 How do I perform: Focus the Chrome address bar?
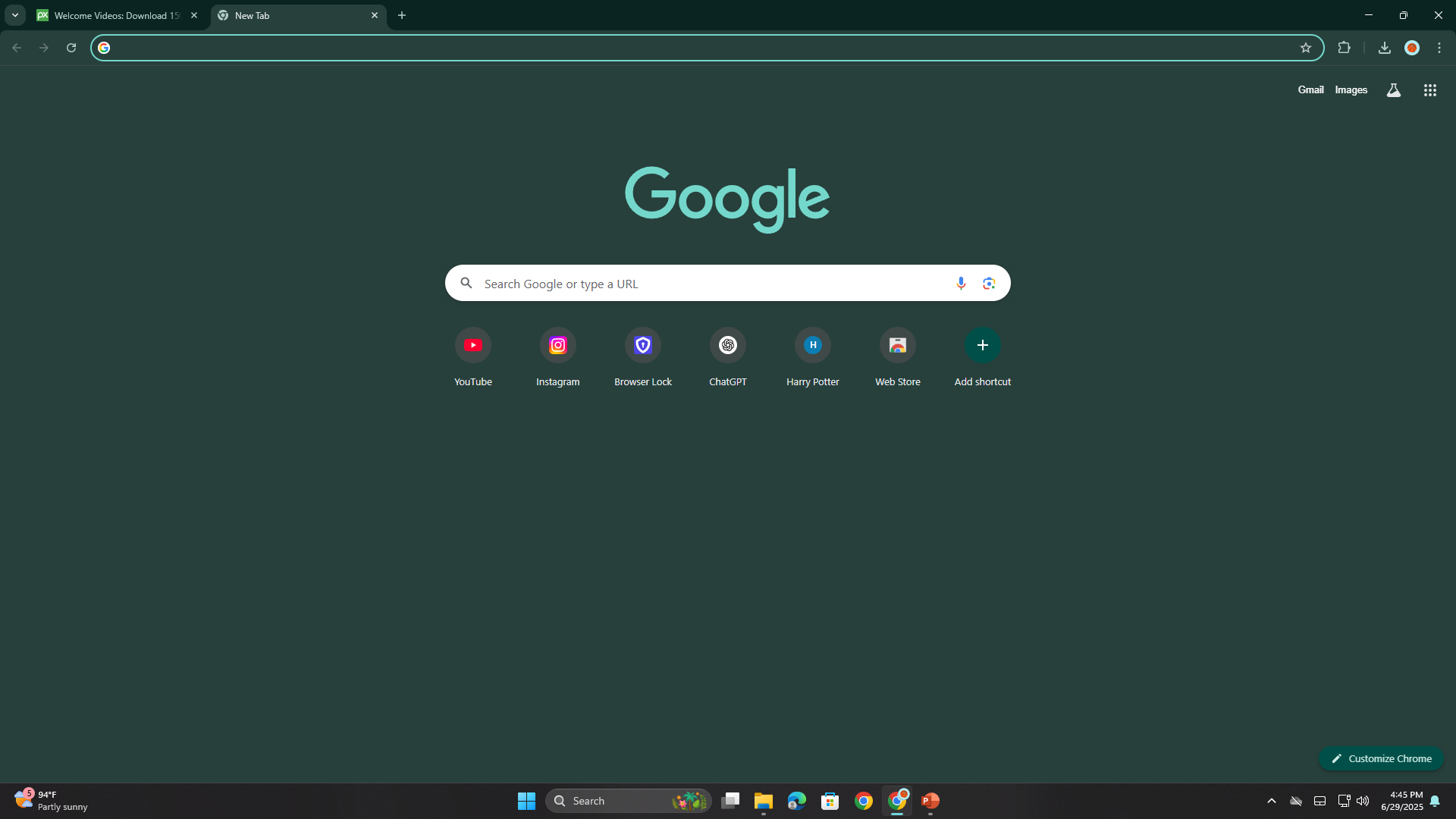pyautogui.click(x=705, y=48)
